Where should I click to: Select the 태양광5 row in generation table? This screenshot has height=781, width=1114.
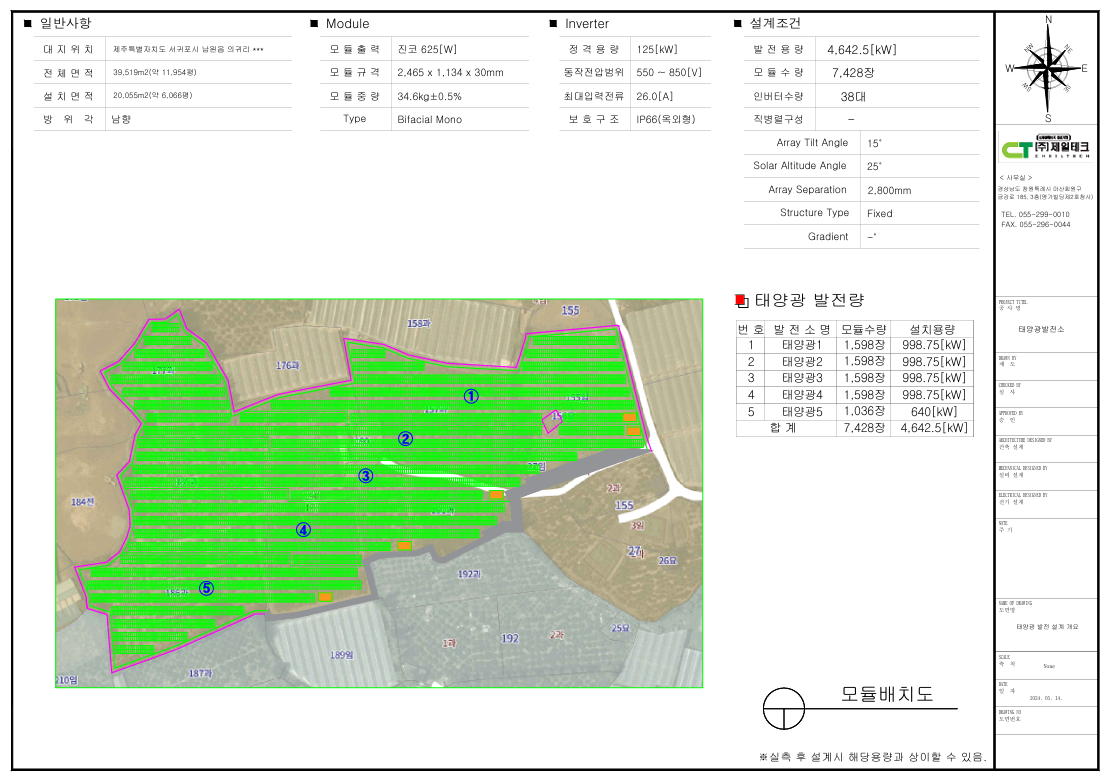point(855,411)
